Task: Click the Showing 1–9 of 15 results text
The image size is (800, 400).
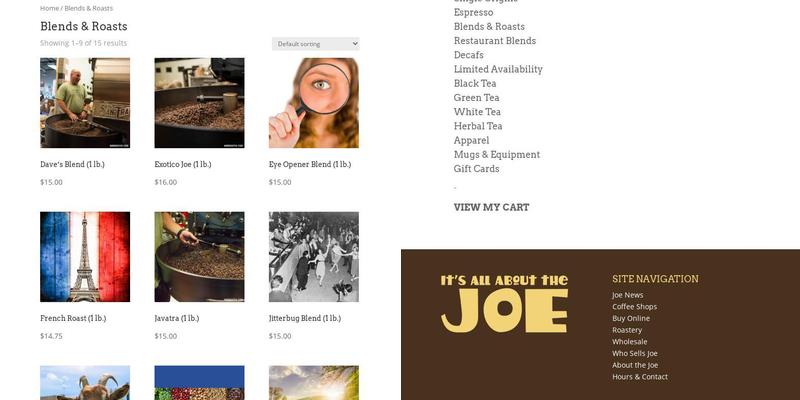Action: pos(84,43)
